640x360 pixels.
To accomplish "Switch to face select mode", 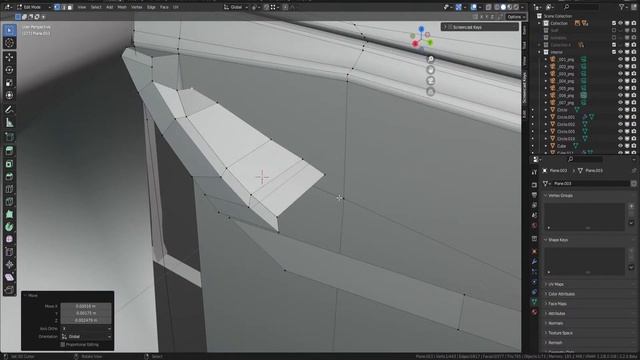I will click(x=70, y=7).
